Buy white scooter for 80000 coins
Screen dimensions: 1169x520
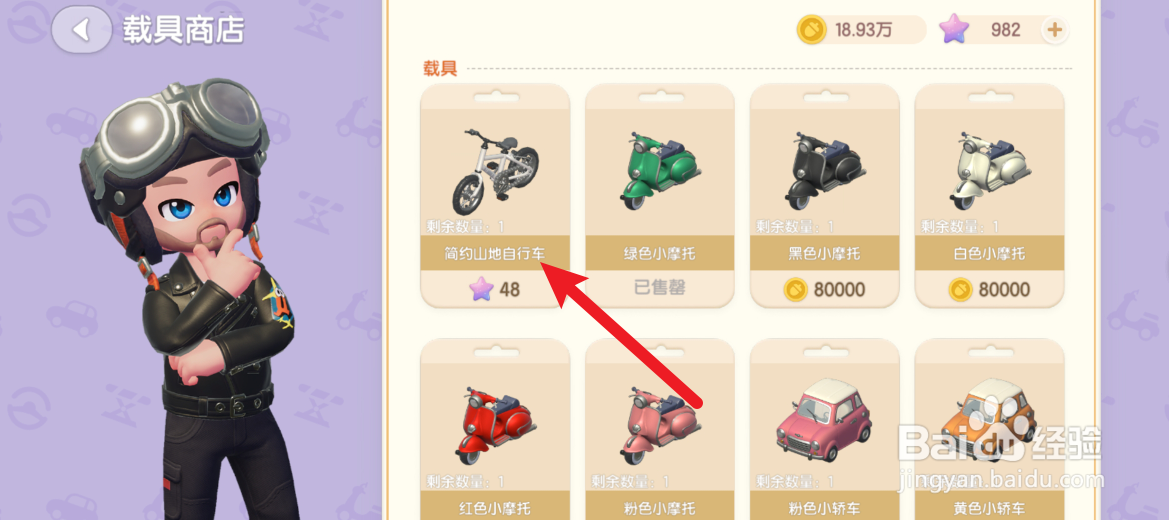click(989, 289)
